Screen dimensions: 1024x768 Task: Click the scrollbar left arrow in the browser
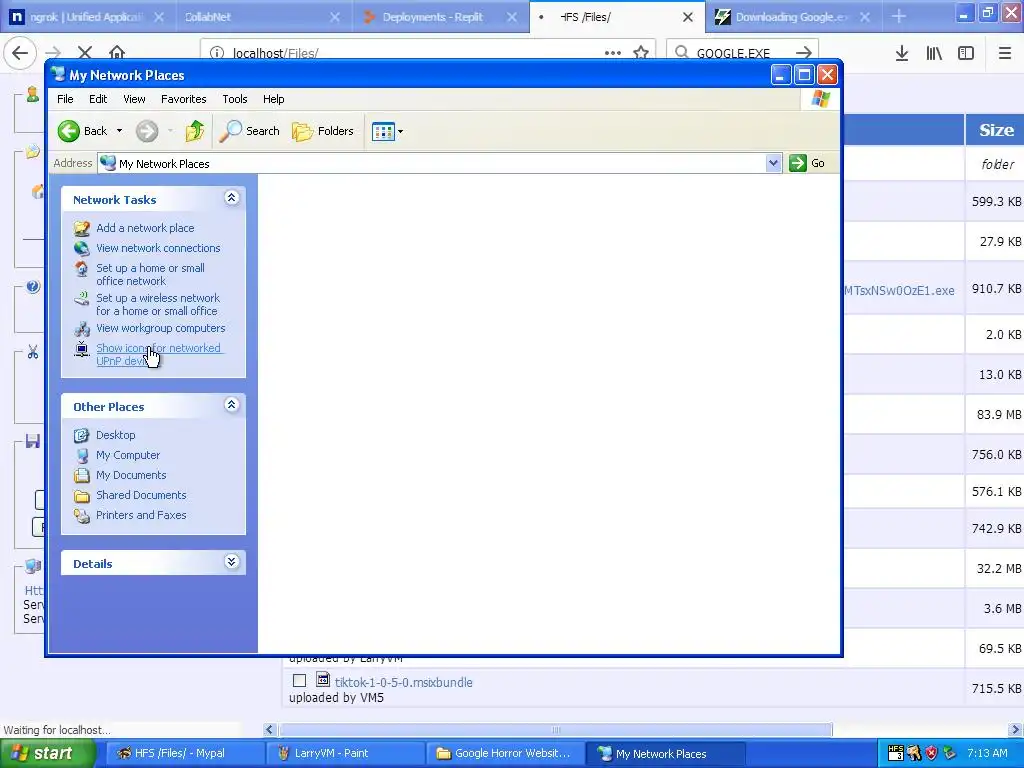270,729
